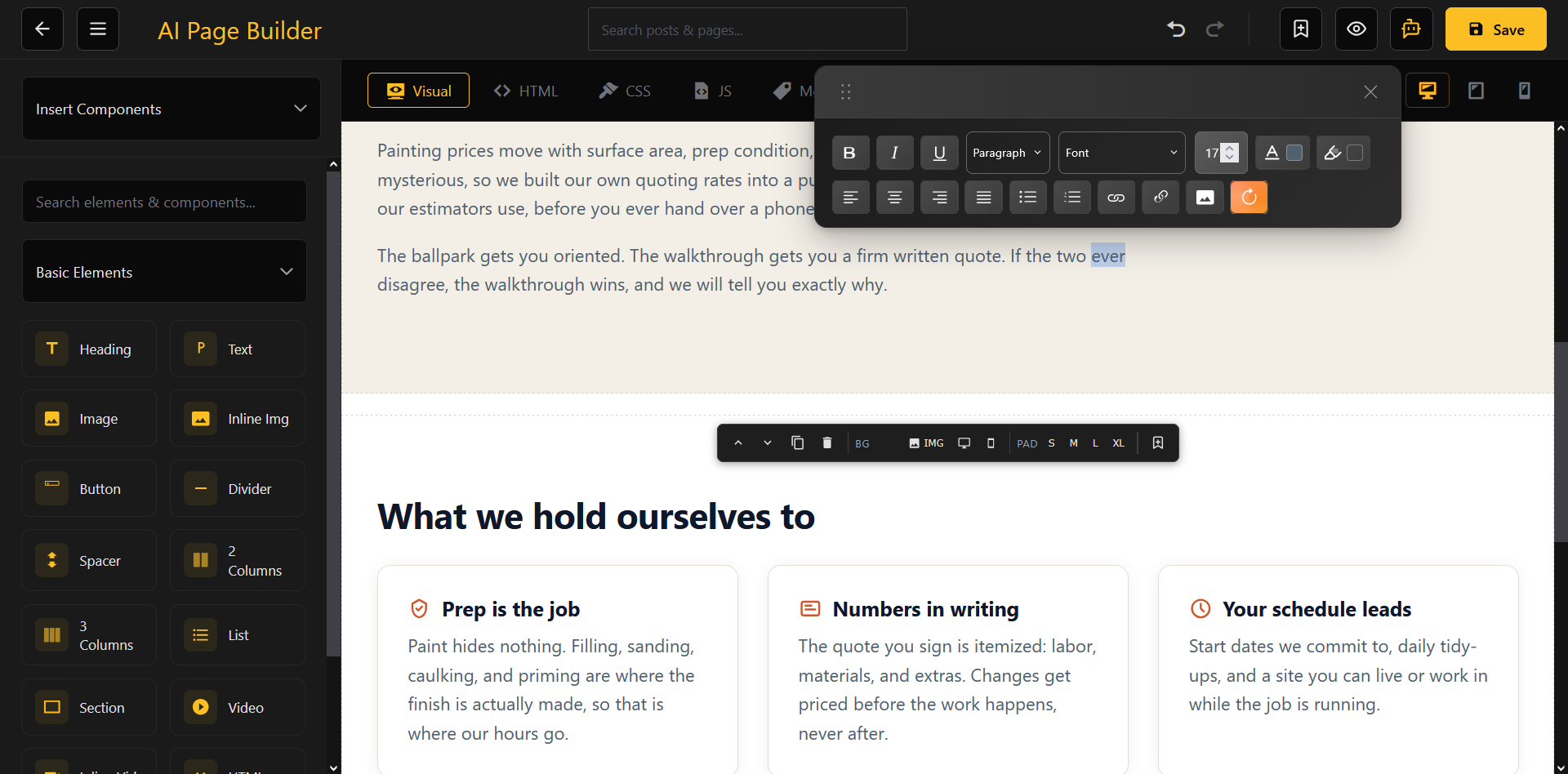Open the Paragraph style dropdown

pos(1008,153)
